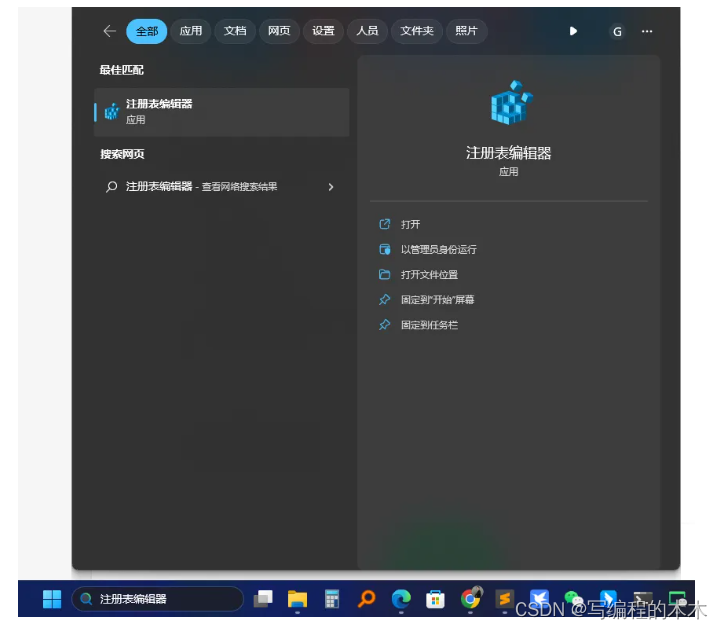Open the 注册表编辑器 web search suggestion

(x=221, y=187)
